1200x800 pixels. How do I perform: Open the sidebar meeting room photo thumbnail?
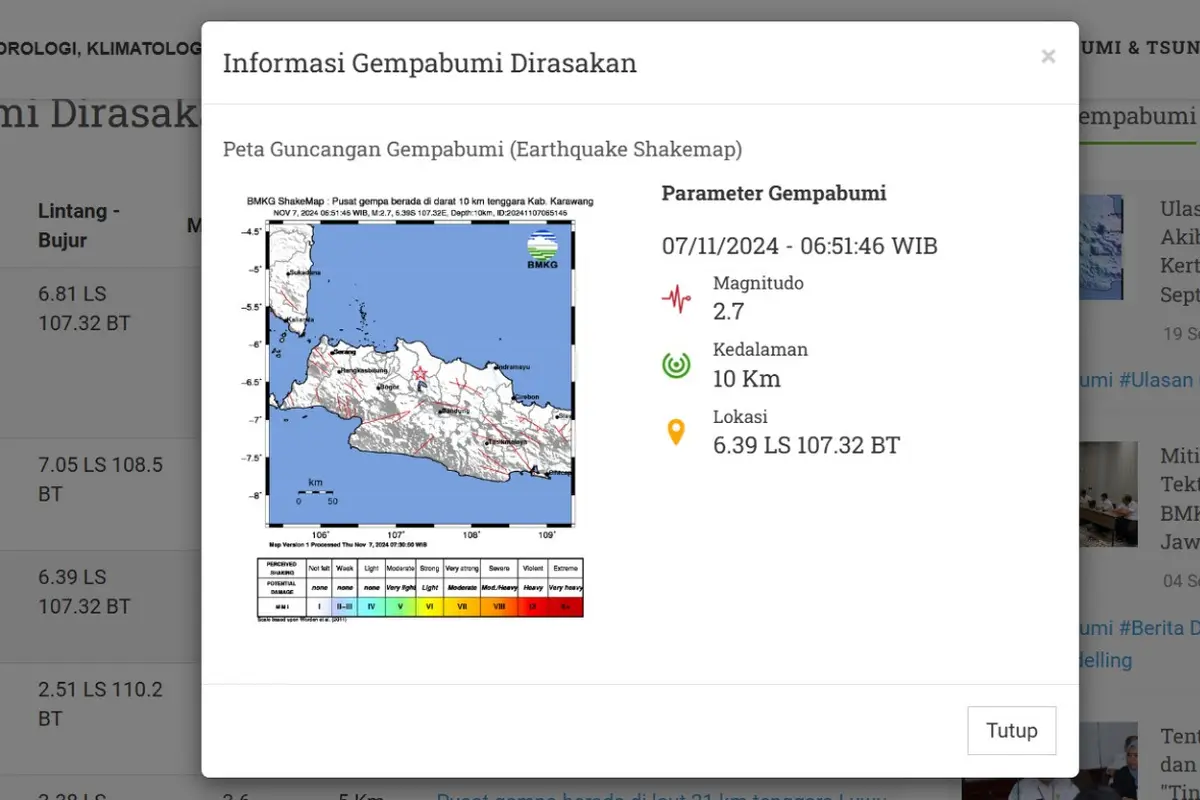tap(1109, 494)
